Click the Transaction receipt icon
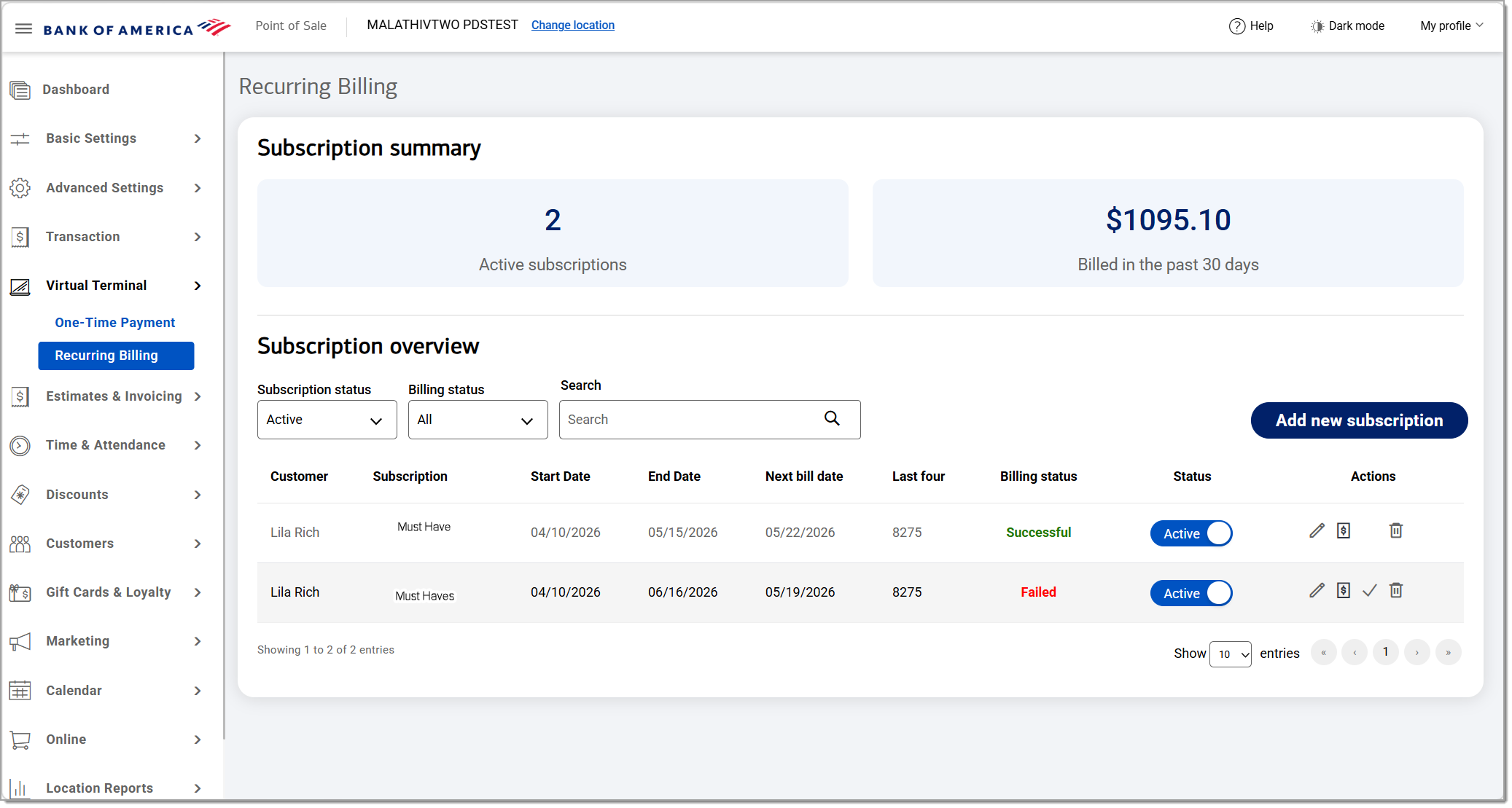The image size is (1512, 808). pyautogui.click(x=20, y=237)
